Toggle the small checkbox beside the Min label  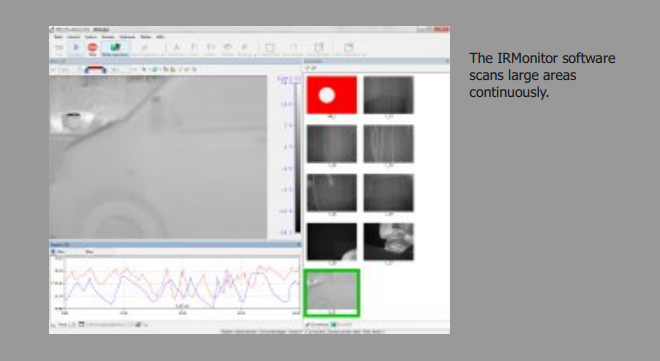53,252
